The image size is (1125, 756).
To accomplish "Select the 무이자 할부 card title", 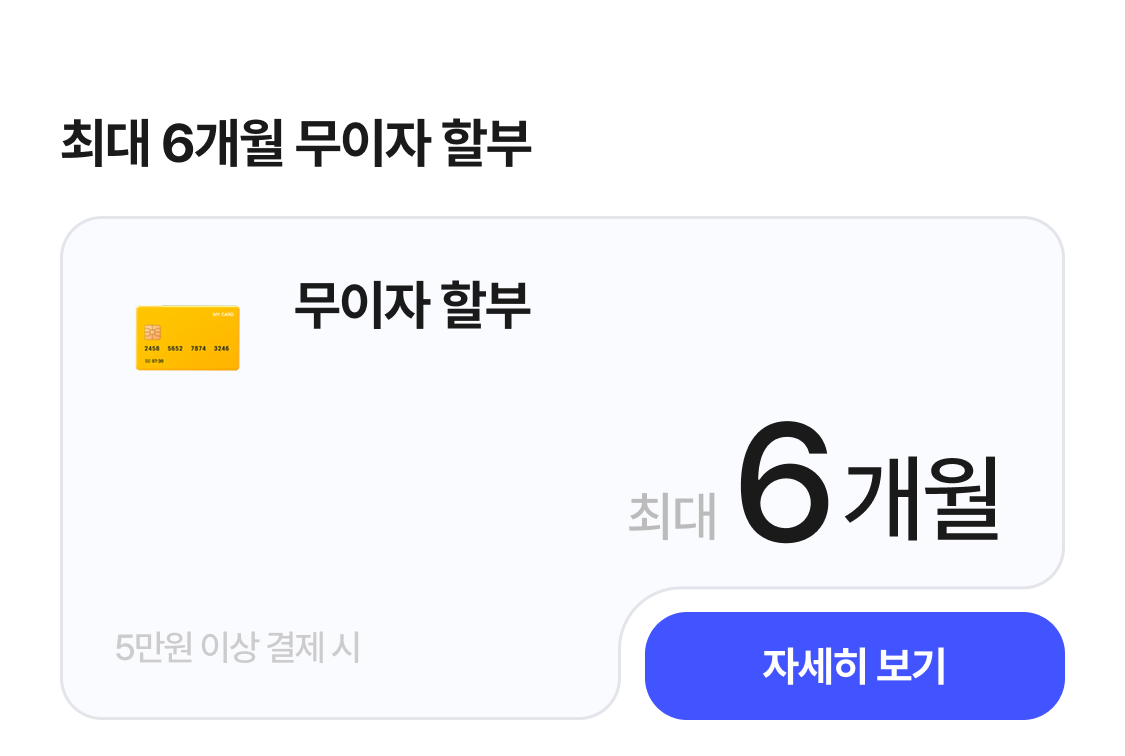I will tap(412, 305).
